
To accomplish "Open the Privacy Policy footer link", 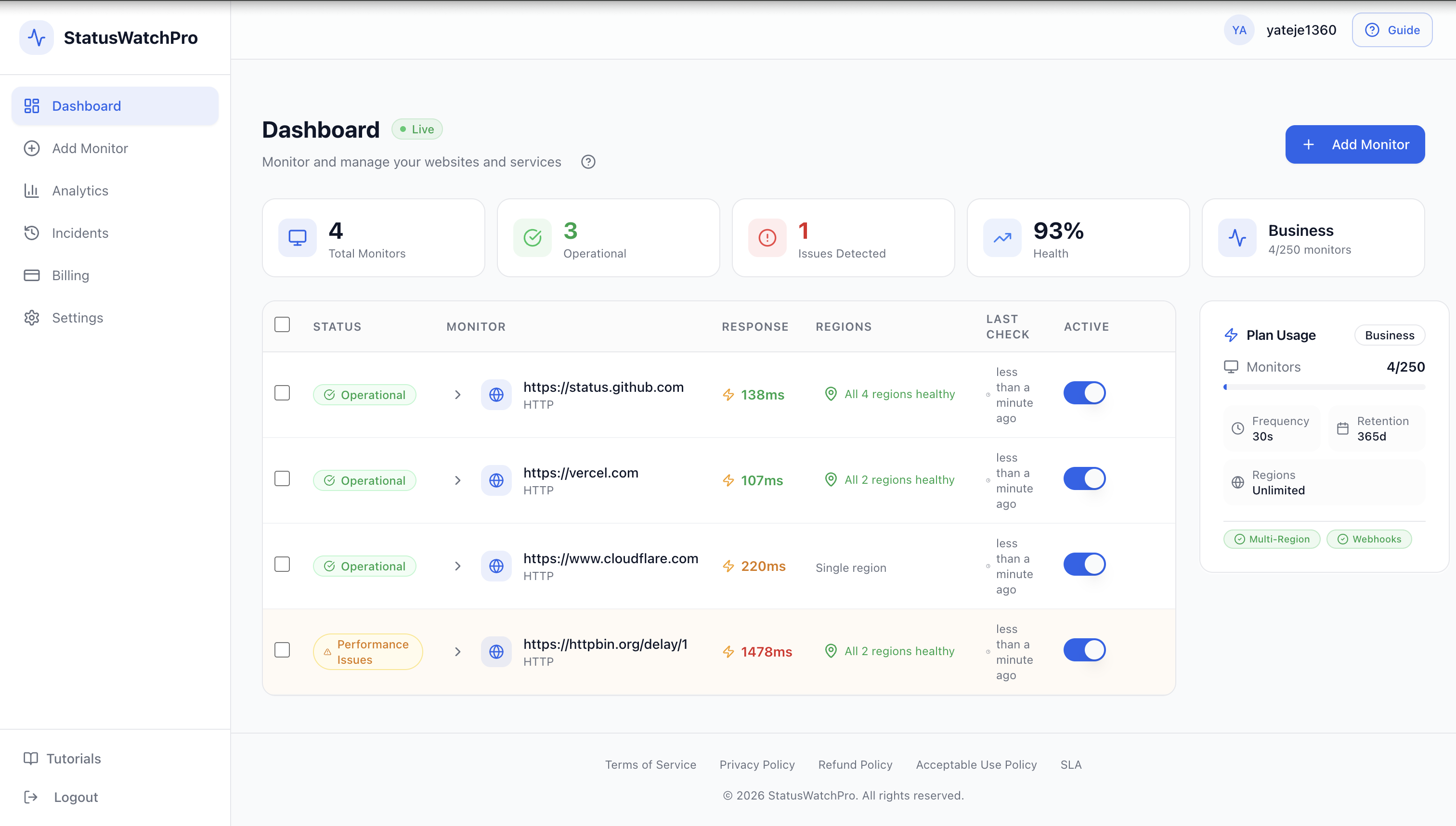I will point(757,765).
